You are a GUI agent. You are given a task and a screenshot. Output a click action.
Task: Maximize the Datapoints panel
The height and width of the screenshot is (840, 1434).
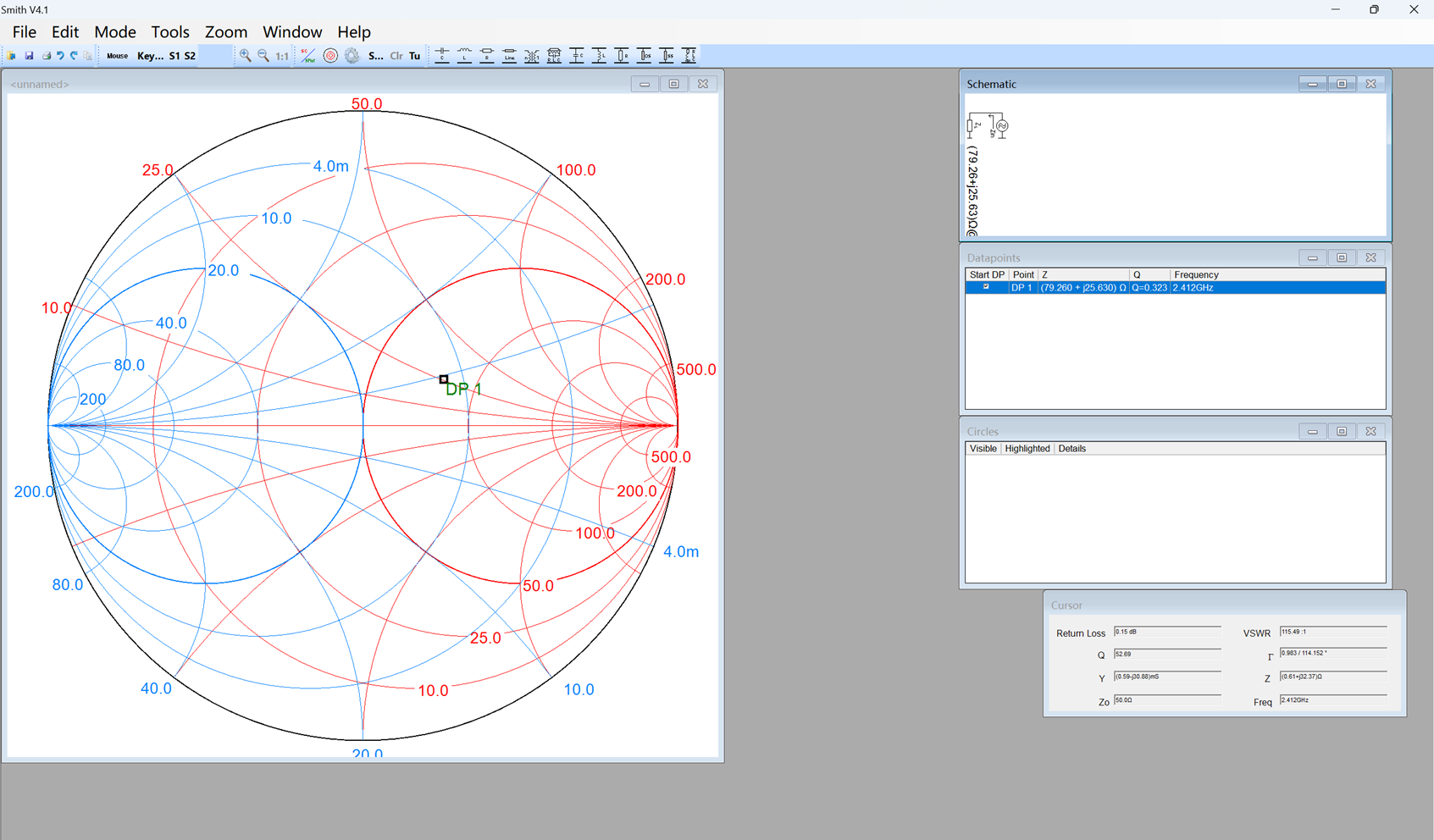(x=1342, y=257)
